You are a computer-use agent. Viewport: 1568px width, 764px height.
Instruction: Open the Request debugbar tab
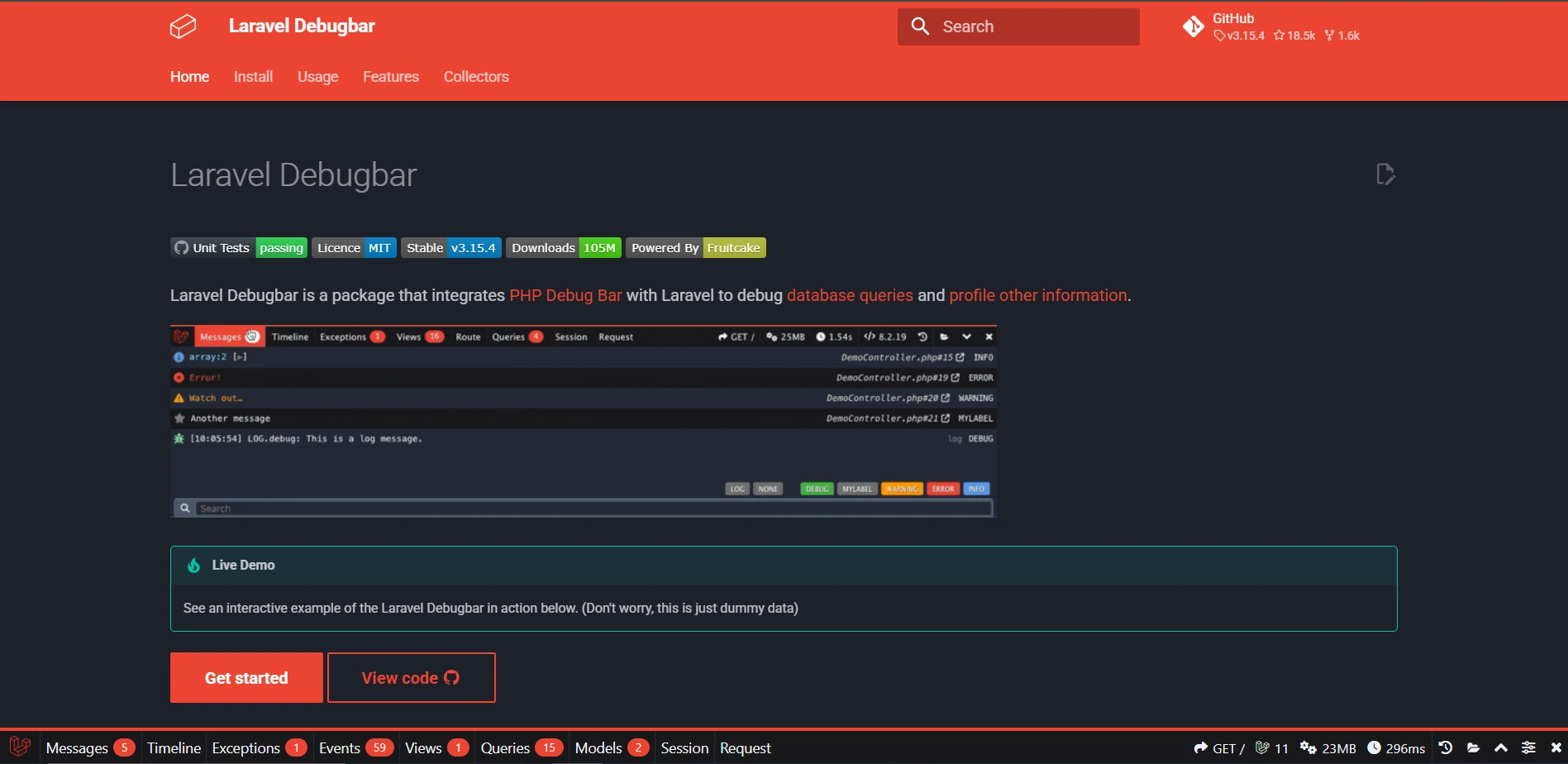point(746,747)
